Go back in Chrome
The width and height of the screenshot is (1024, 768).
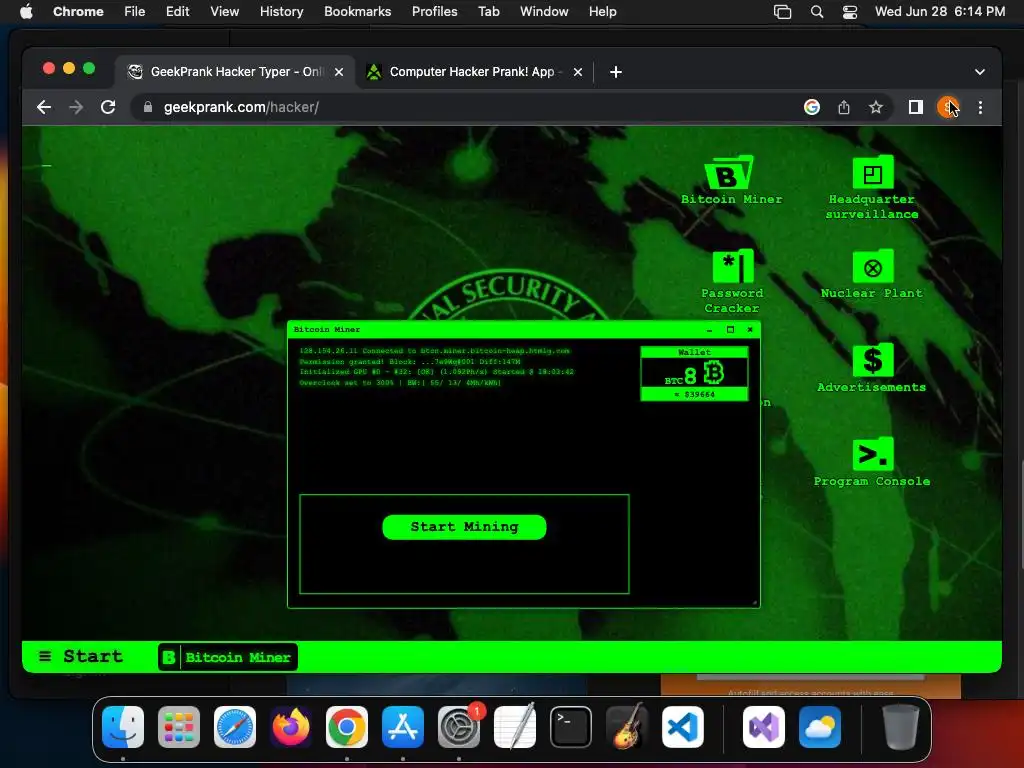click(44, 107)
